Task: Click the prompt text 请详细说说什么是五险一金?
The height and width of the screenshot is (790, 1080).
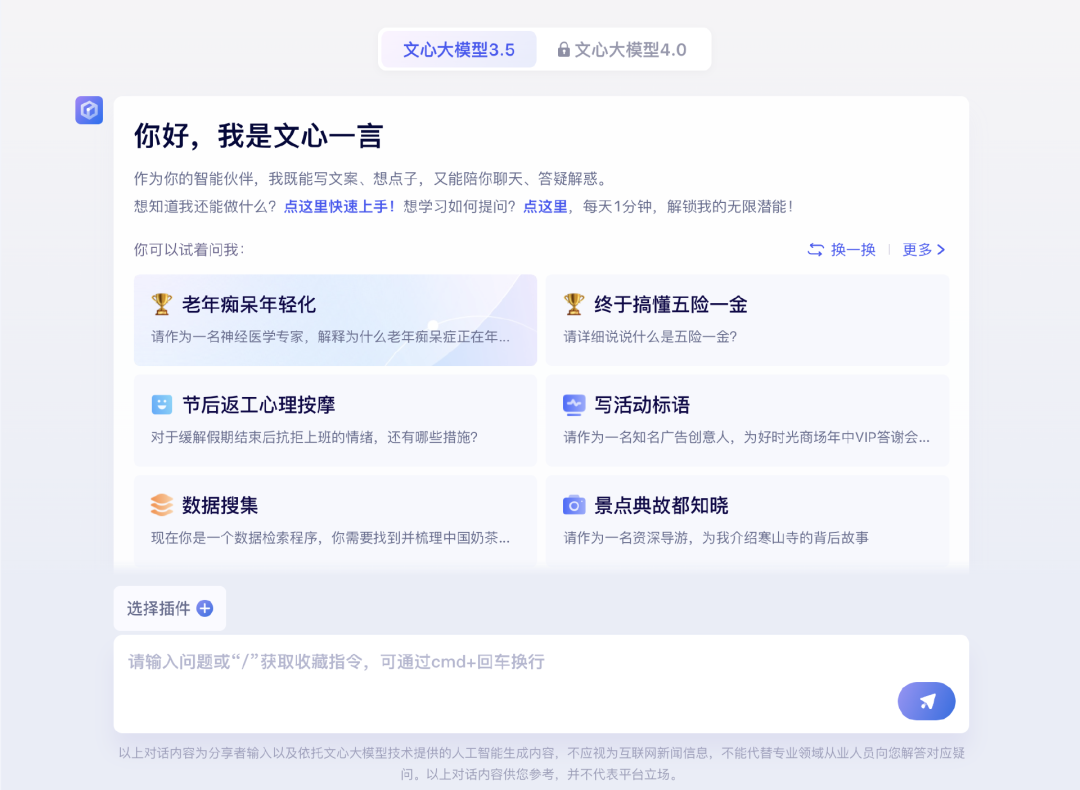Action: [x=650, y=337]
